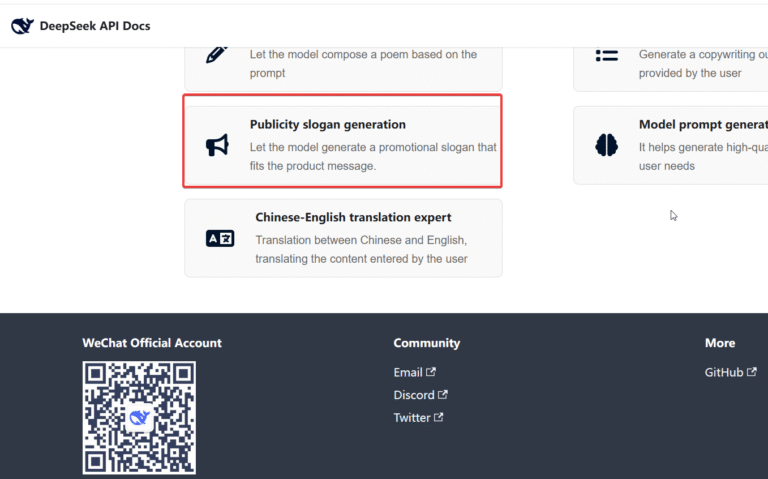Click the brain icon for model prompt generation
This screenshot has width=768, height=479.
tap(606, 146)
